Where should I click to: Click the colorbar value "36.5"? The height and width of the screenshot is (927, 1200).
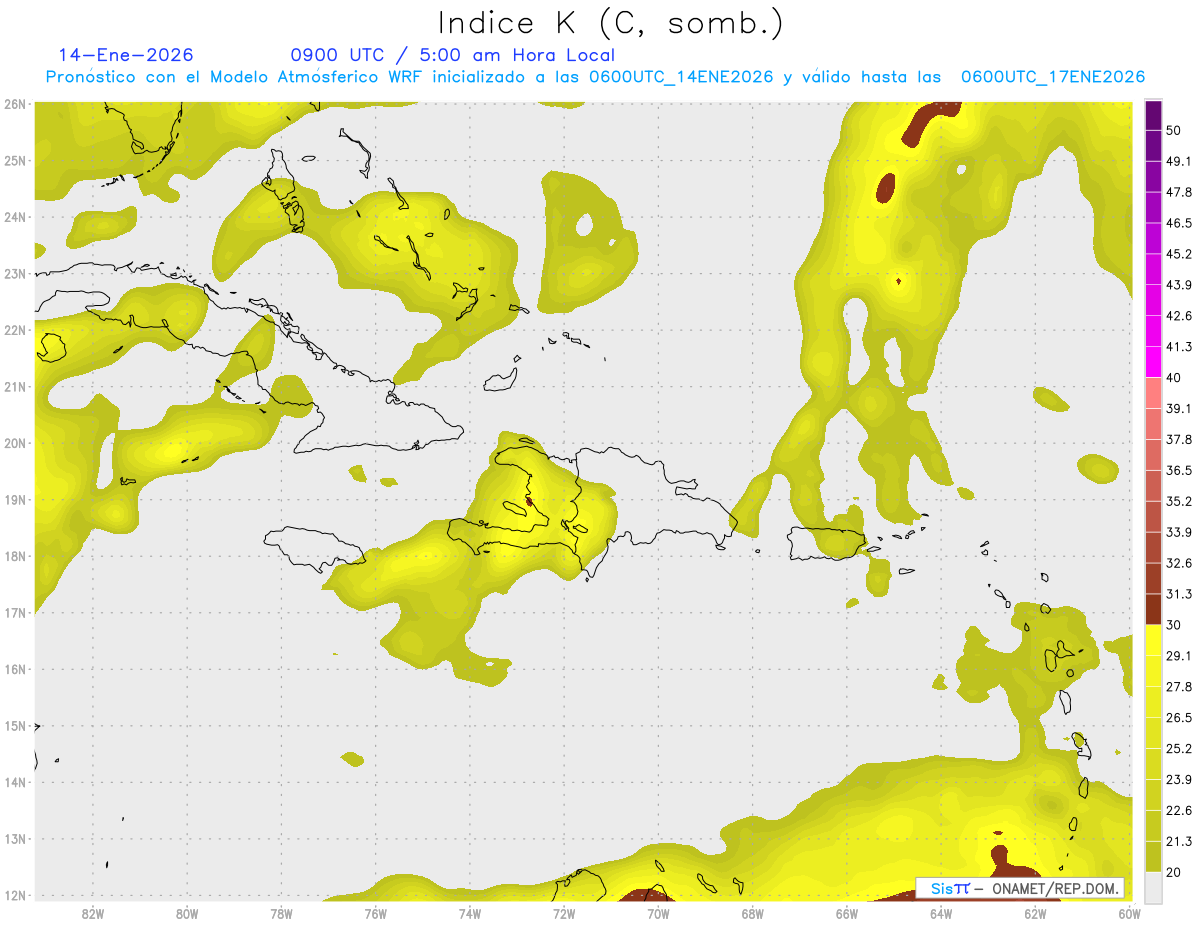[x=1179, y=470]
